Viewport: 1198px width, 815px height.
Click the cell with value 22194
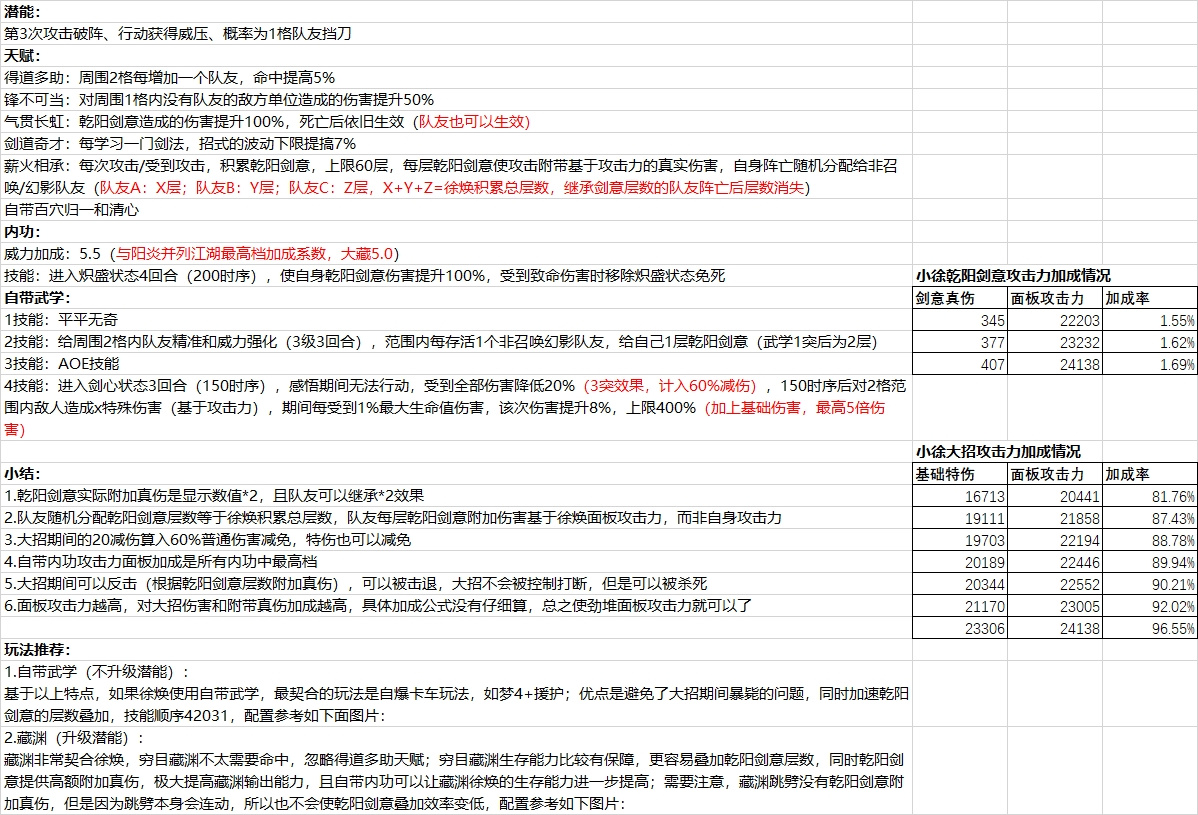point(1055,540)
